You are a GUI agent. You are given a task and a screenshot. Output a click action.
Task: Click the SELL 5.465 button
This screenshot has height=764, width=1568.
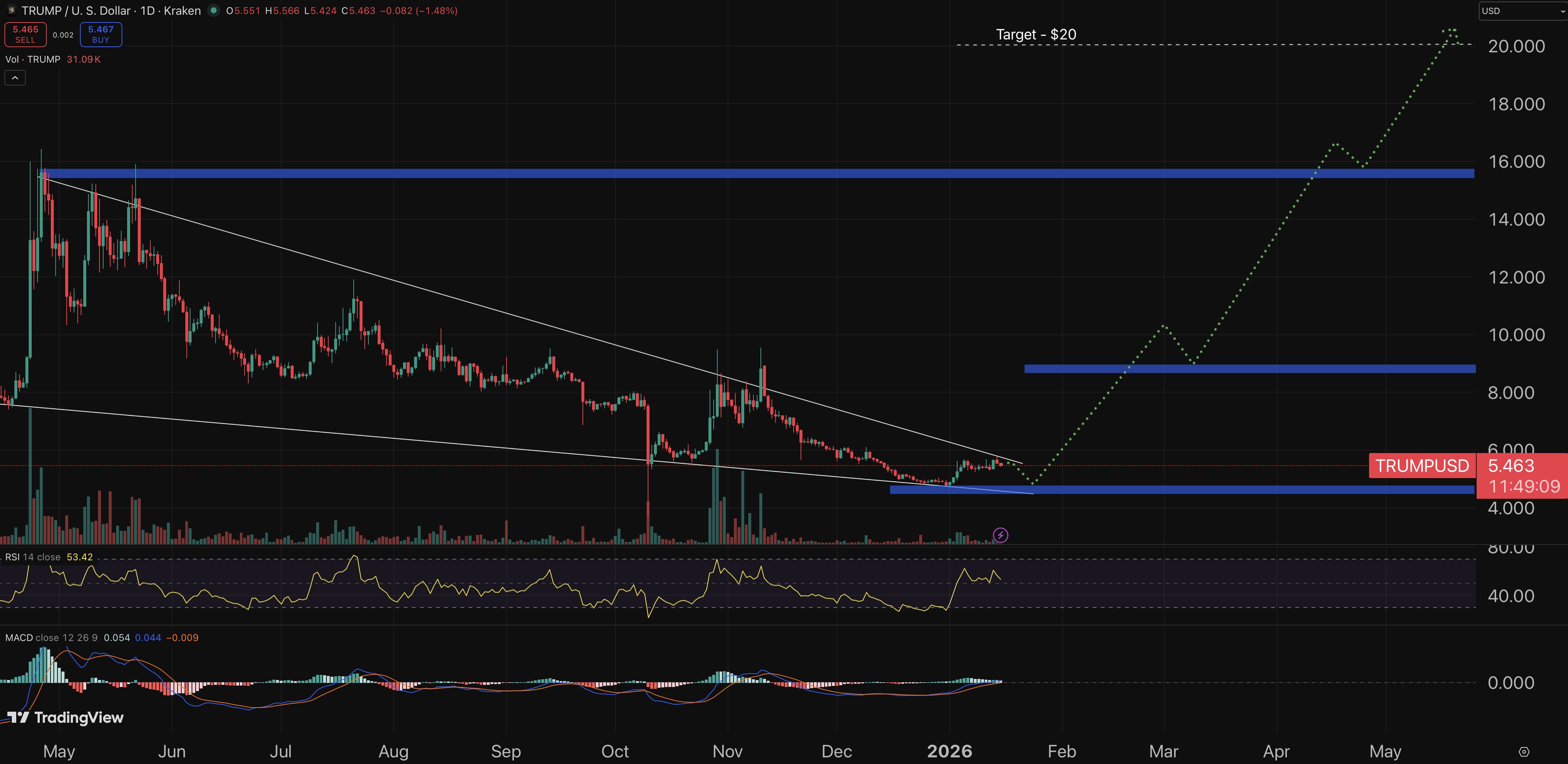point(25,34)
